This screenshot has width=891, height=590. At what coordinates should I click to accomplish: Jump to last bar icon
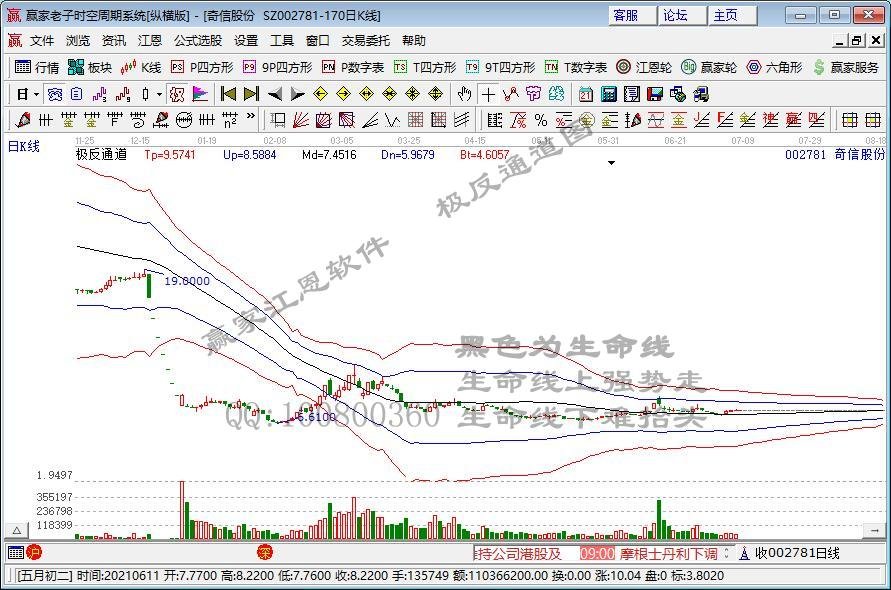click(x=251, y=94)
